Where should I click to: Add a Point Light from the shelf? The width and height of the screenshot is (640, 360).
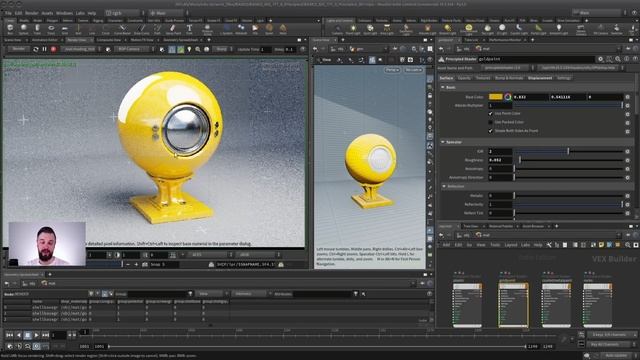(353, 29)
